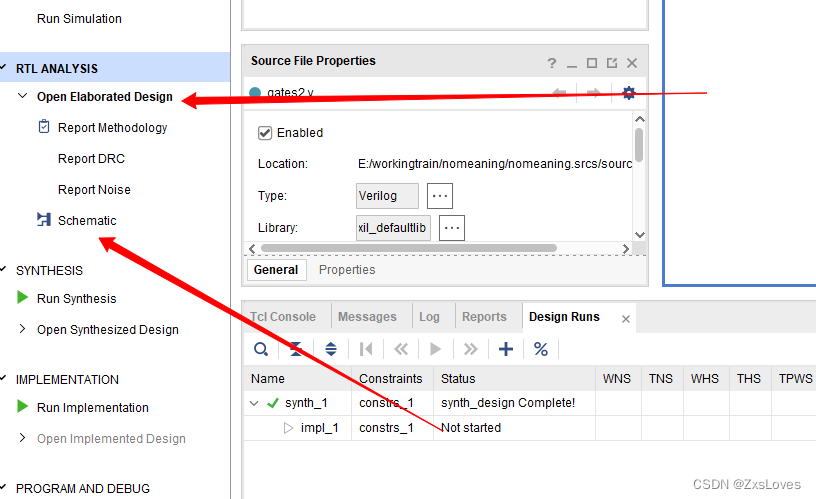The width and height of the screenshot is (816, 499).
Task: Click the blue dot file icon by gates2.v
Action: (255, 93)
